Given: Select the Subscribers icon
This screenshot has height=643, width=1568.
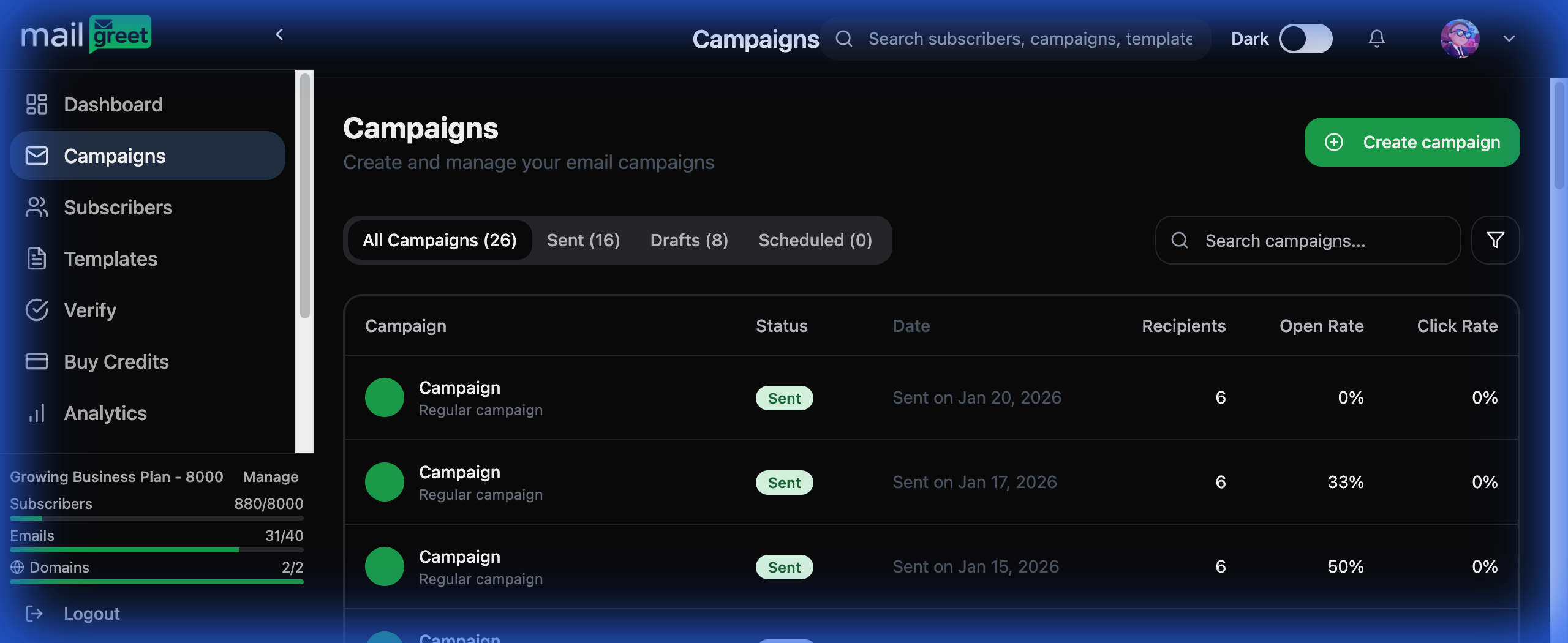Looking at the screenshot, I should click(36, 207).
